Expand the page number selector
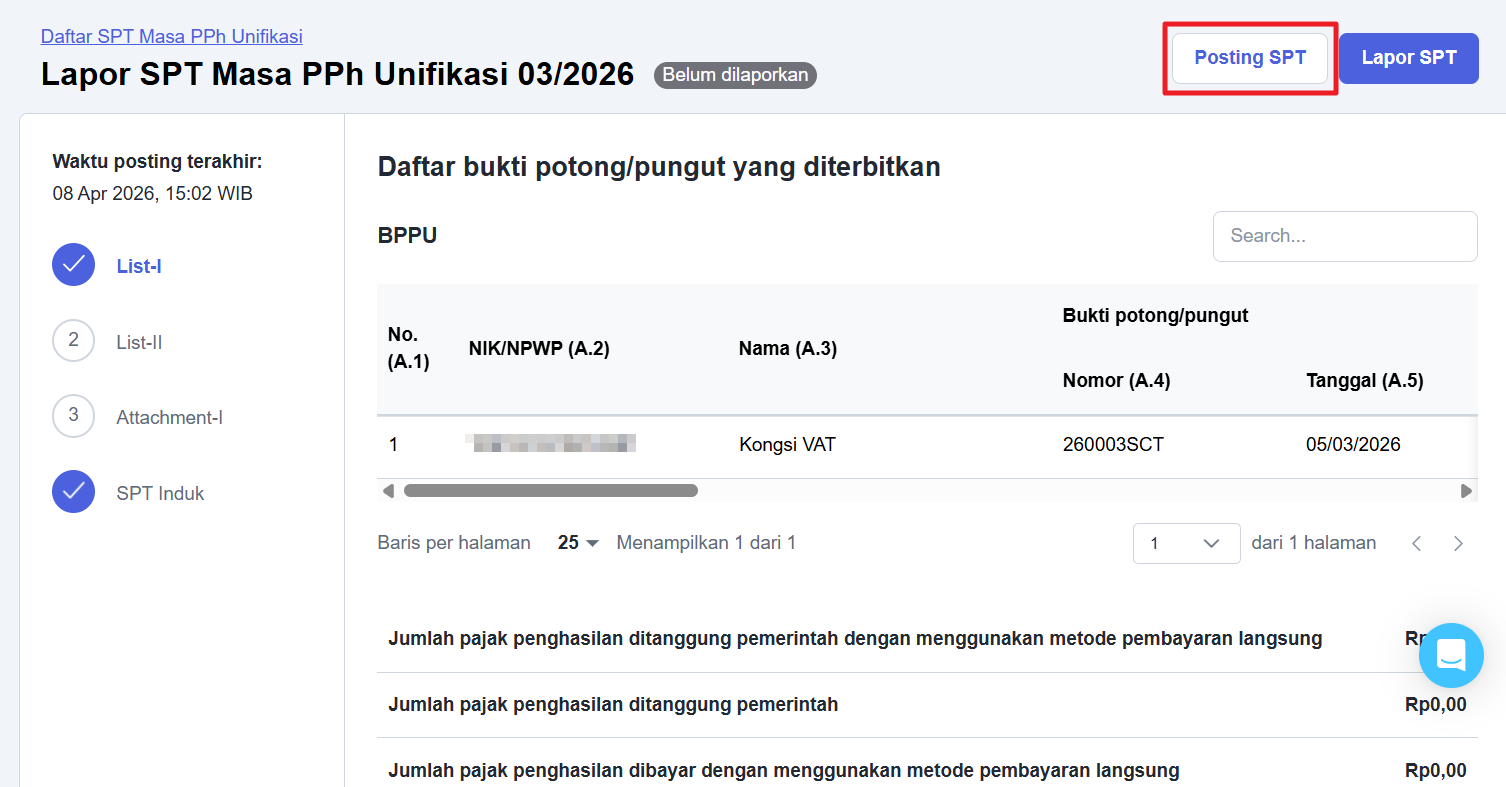Viewport: 1506px width, 787px height. 1186,543
